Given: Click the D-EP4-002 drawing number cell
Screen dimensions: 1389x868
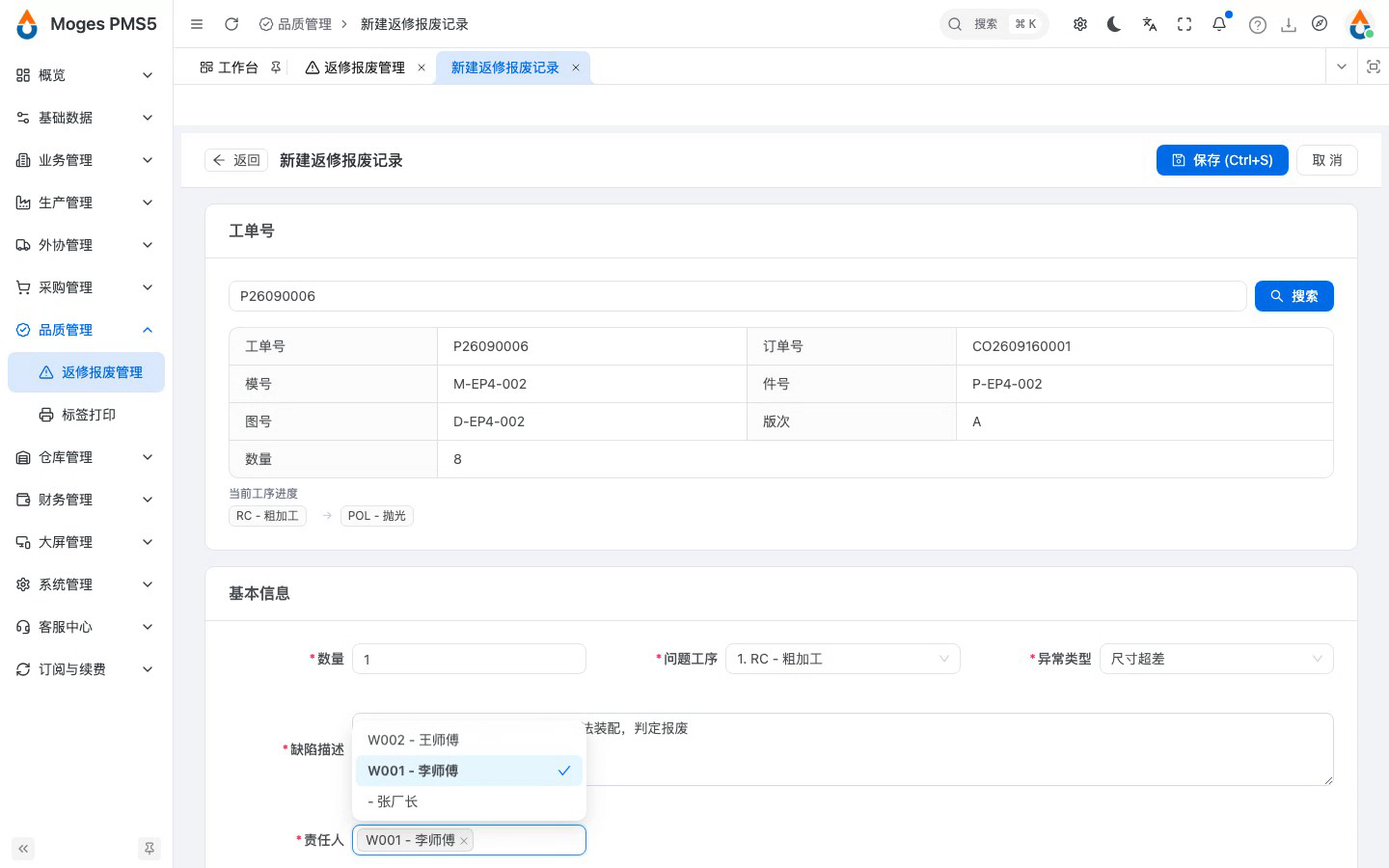Looking at the screenshot, I should tap(592, 421).
